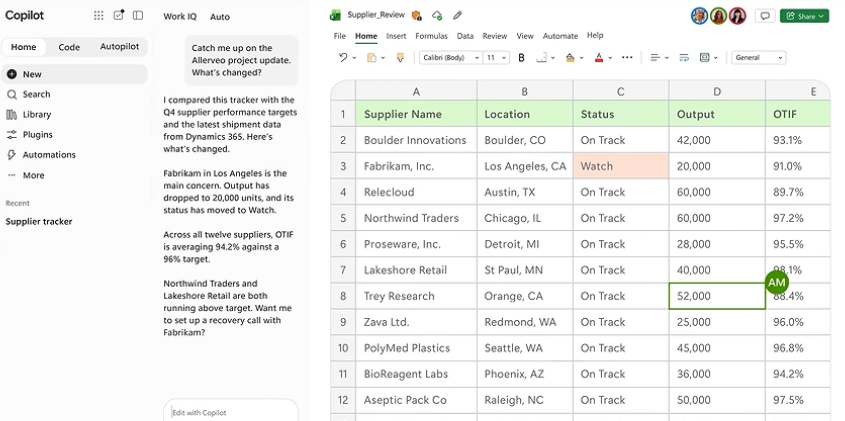The width and height of the screenshot is (845, 421).
Task: Toggle Bold formatting
Action: click(521, 58)
